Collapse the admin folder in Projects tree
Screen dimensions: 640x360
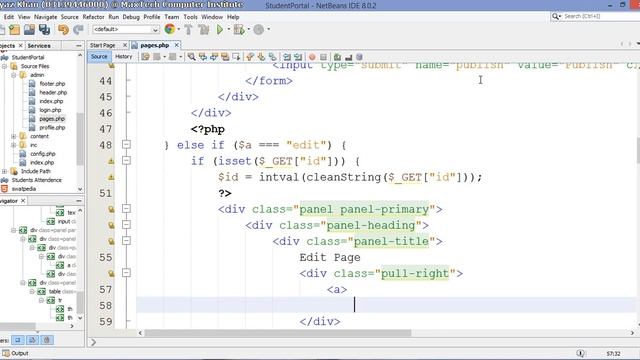click(13, 75)
